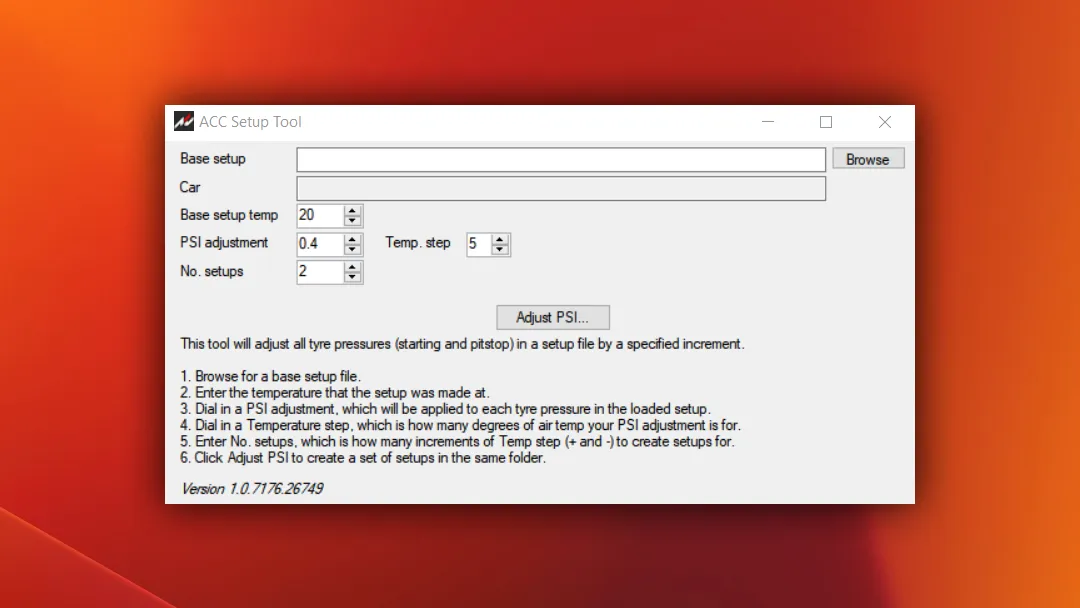Reduce No. setups with down arrow
This screenshot has width=1080, height=608.
[x=352, y=277]
